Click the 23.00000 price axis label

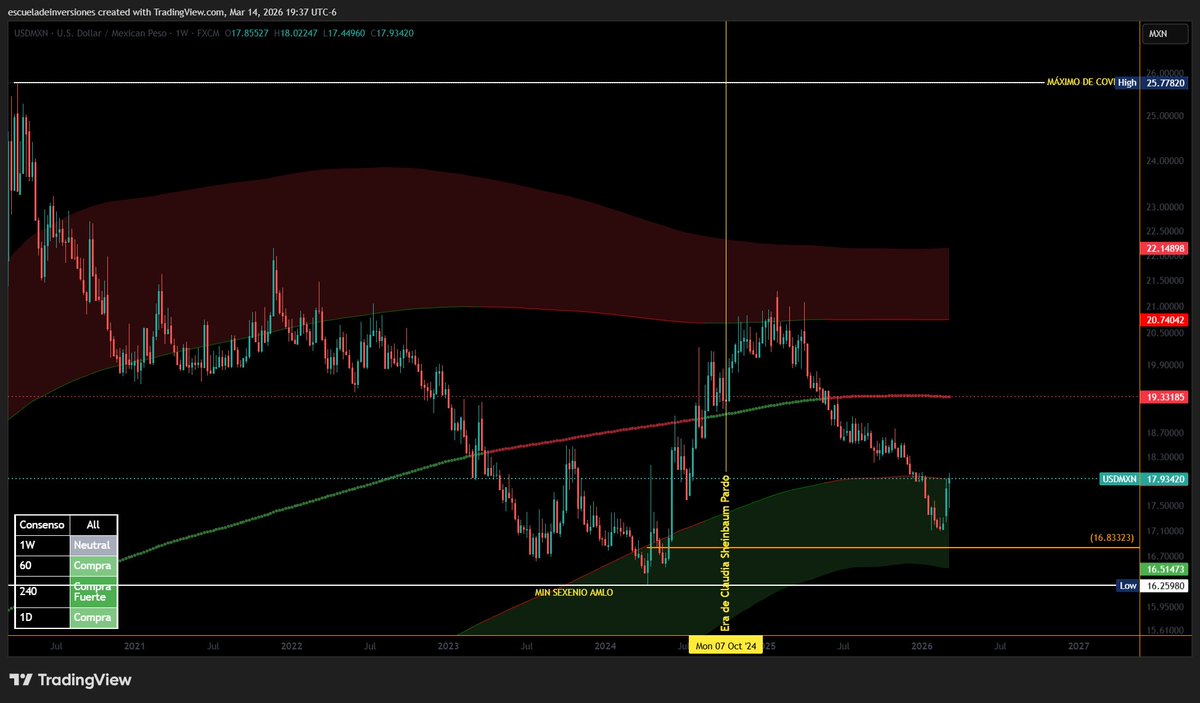click(1166, 207)
